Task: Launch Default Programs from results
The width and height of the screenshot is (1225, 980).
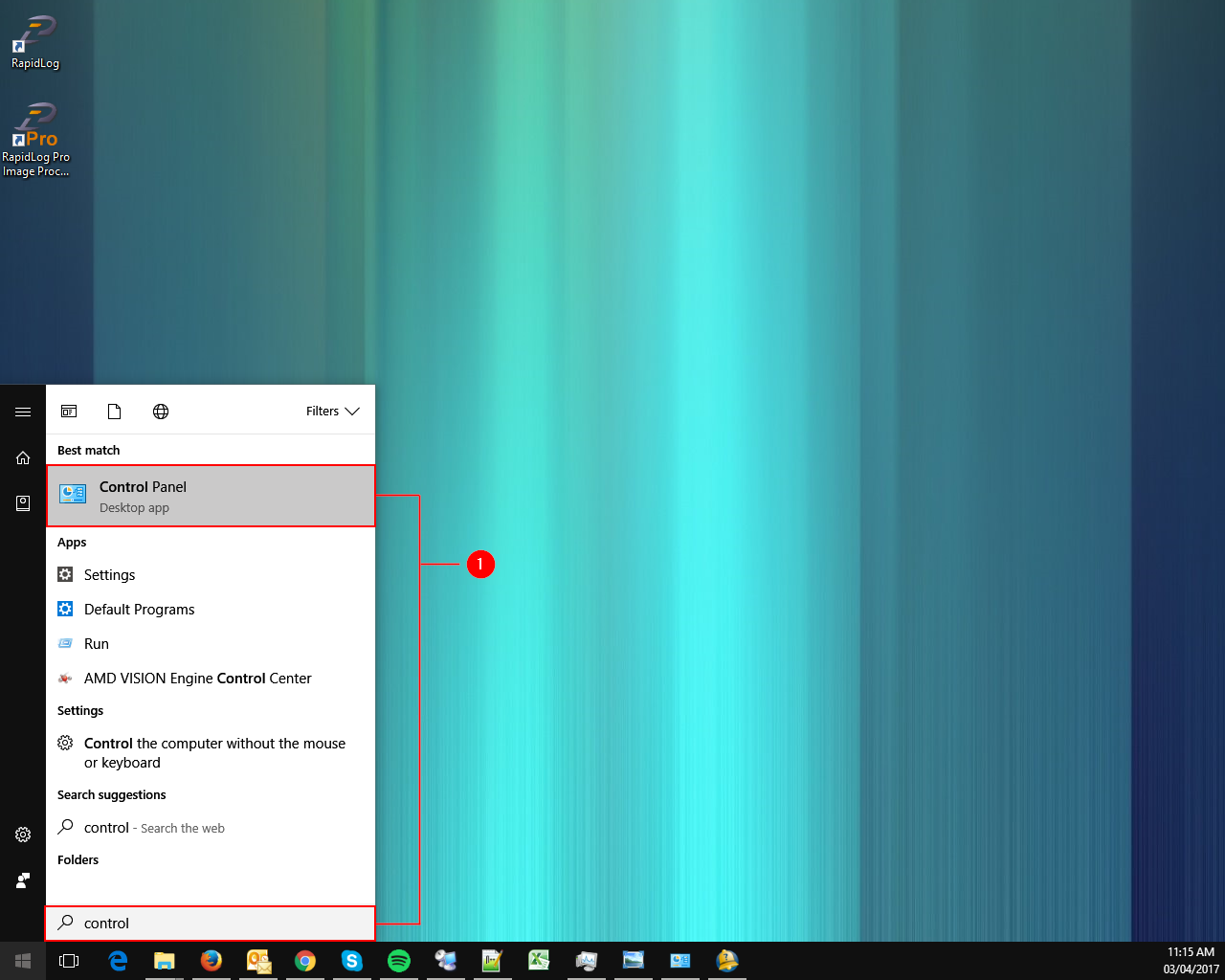Action: [139, 610]
